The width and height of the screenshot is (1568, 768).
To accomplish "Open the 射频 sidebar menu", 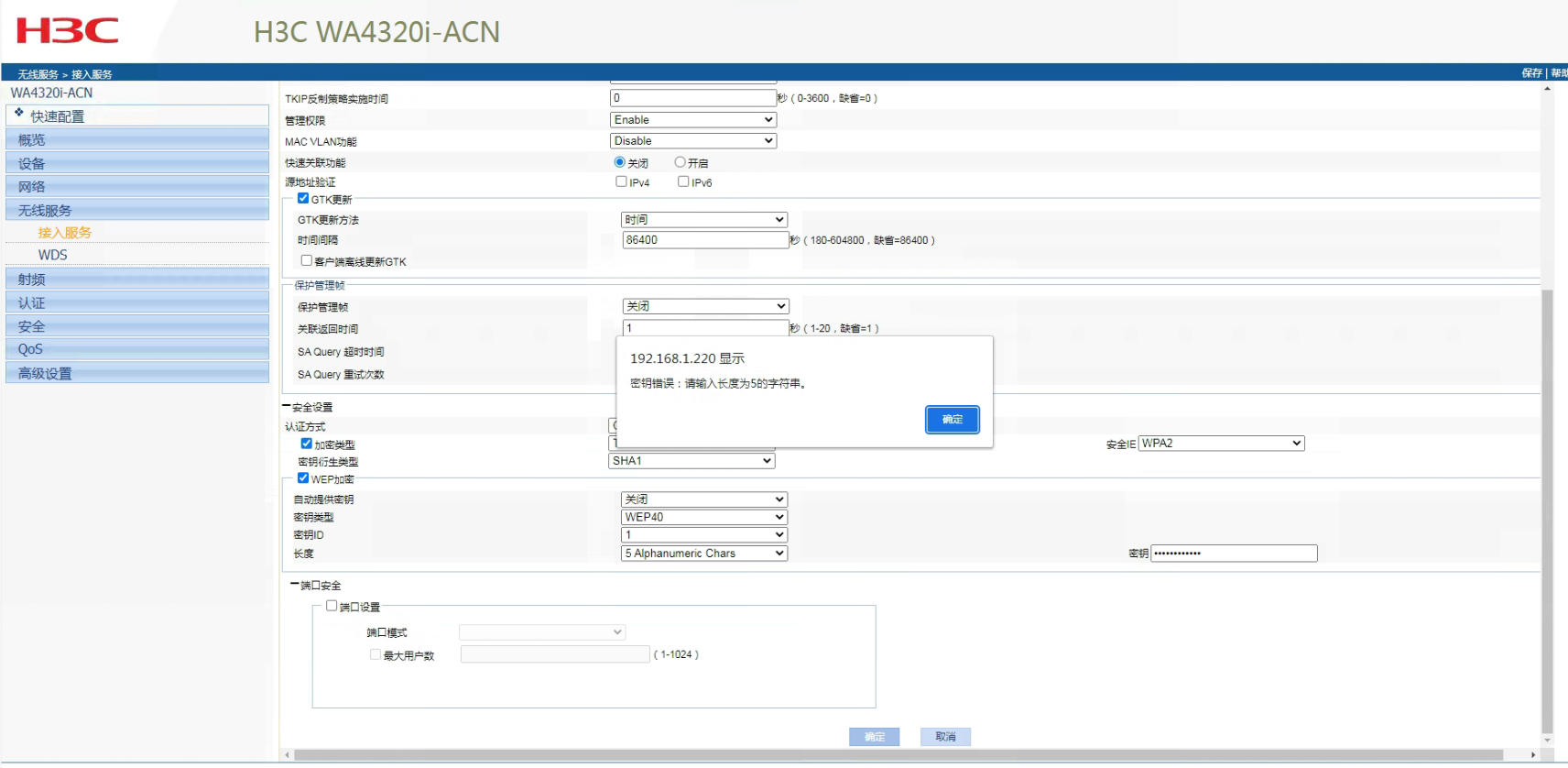I will tap(137, 279).
